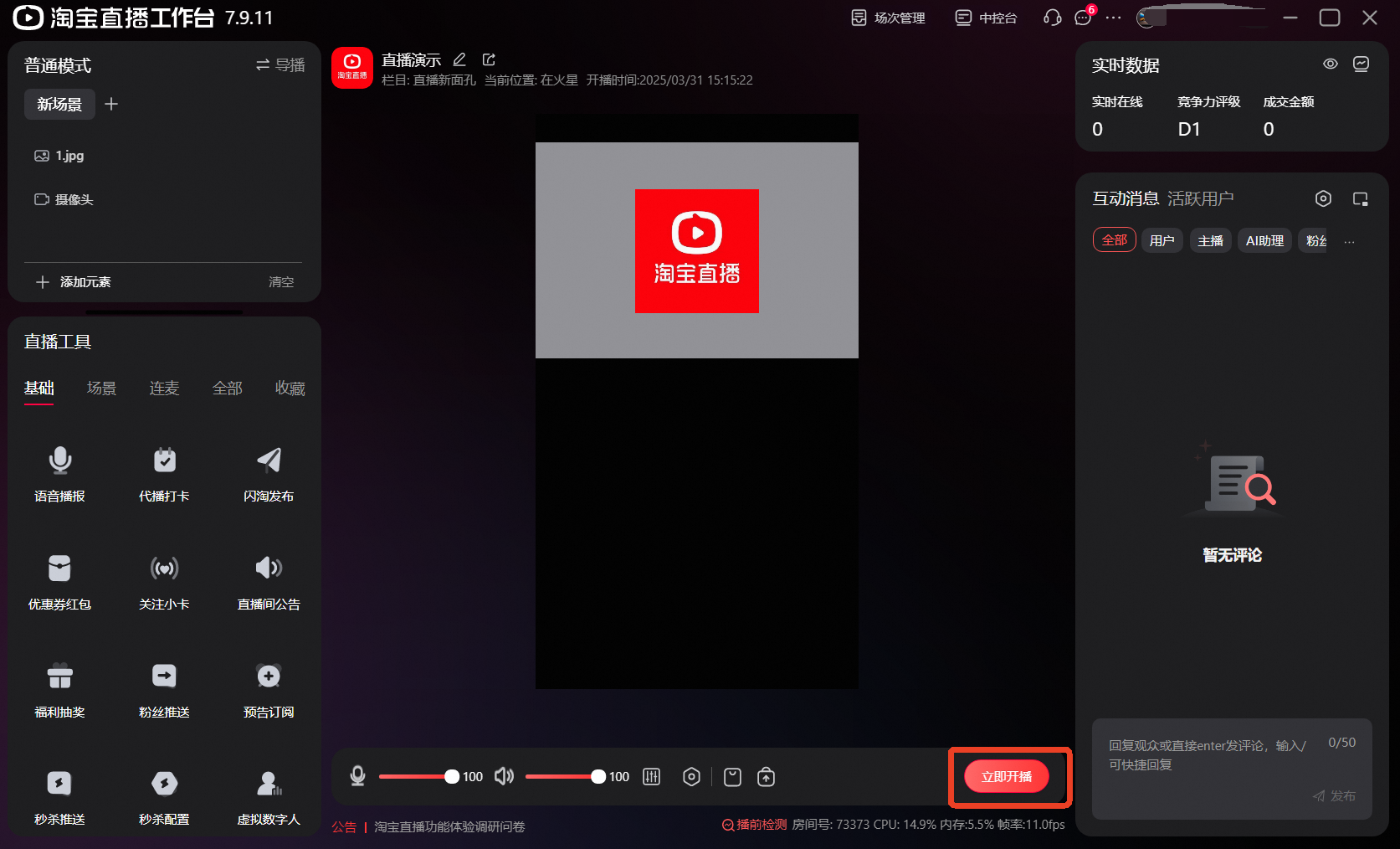Open the 闪淘发布 publish tool
Screen dimensions: 1400x849
coord(269,473)
